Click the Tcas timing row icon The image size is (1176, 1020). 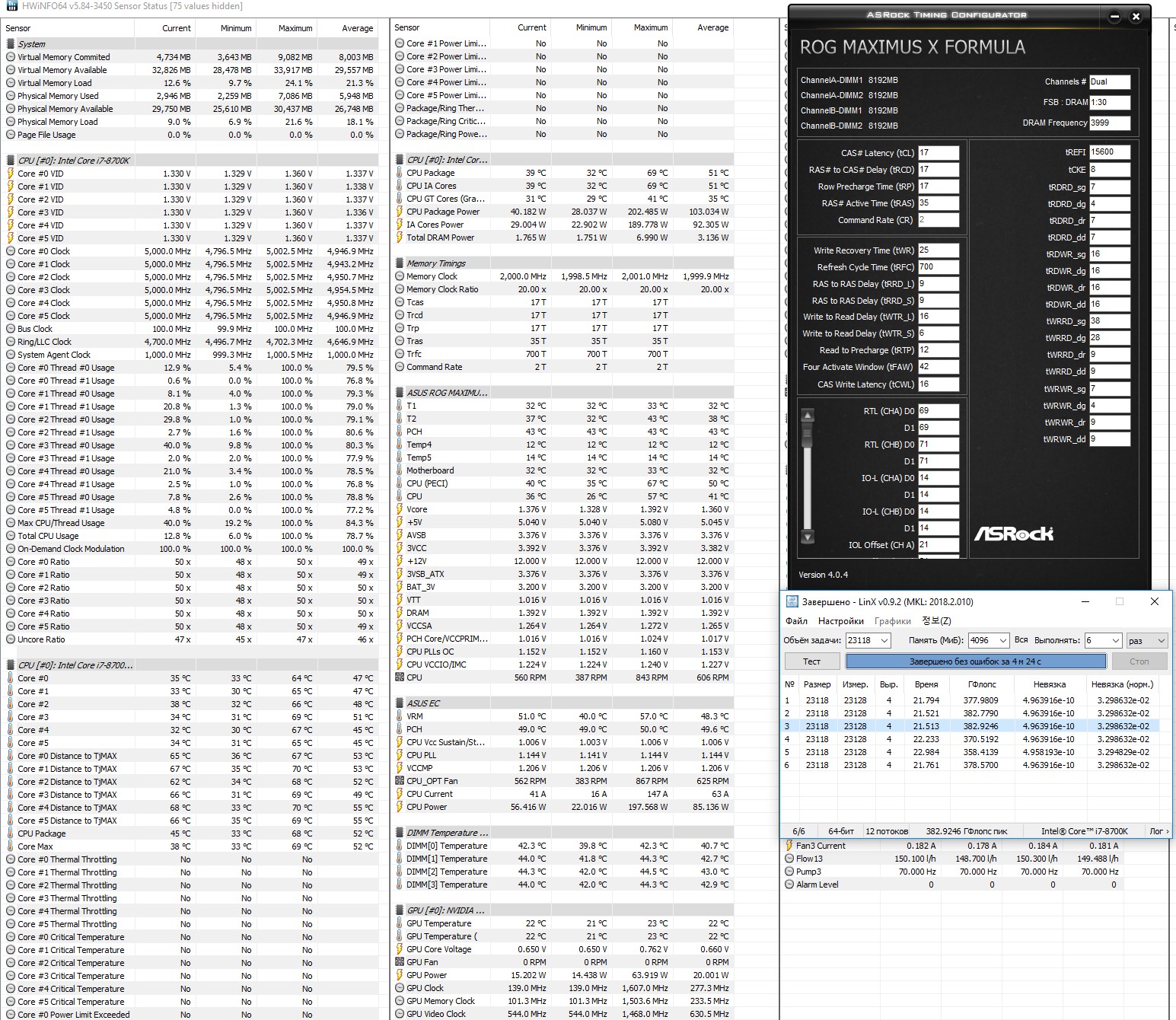point(400,302)
